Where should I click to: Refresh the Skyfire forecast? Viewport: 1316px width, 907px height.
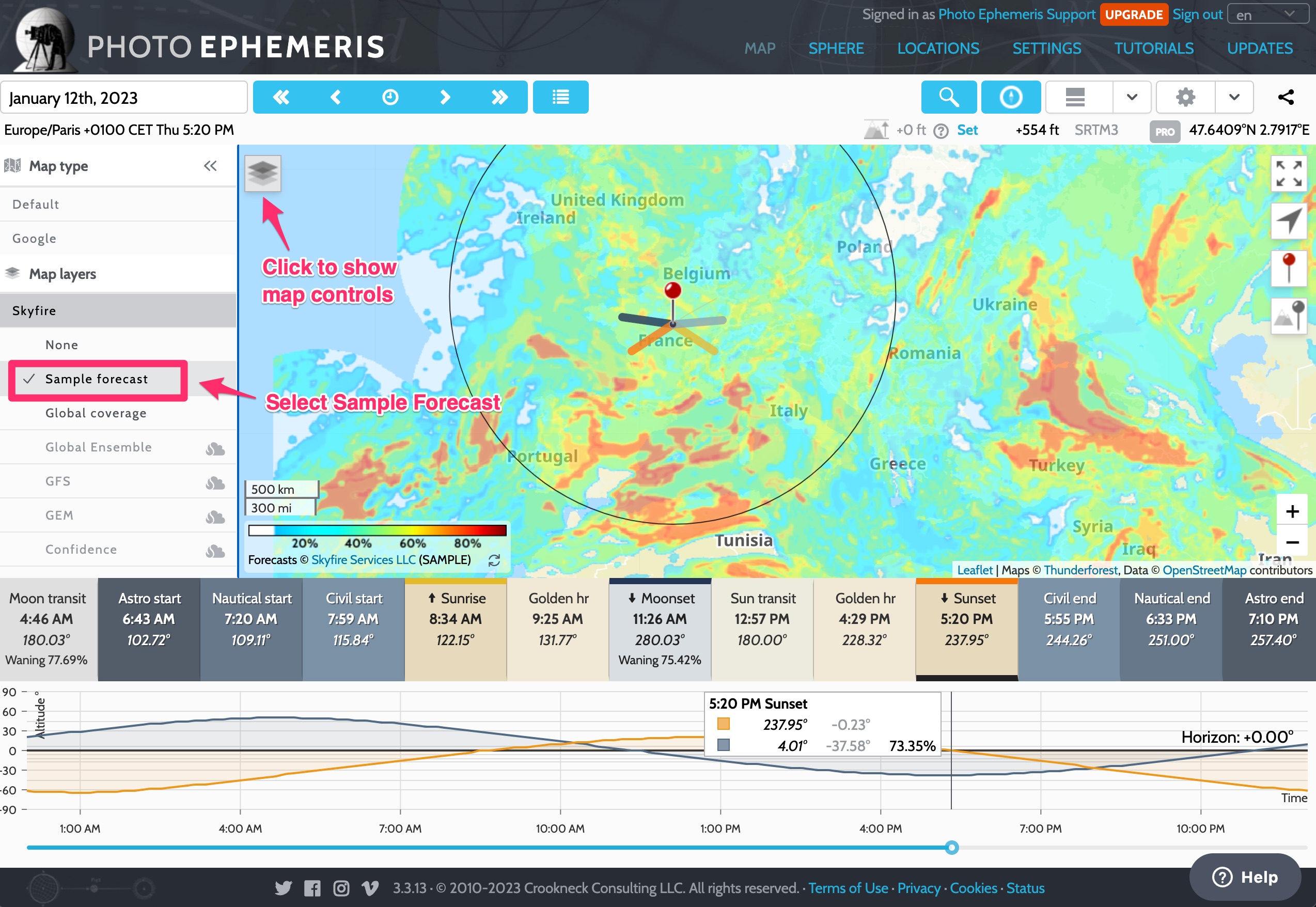click(494, 560)
